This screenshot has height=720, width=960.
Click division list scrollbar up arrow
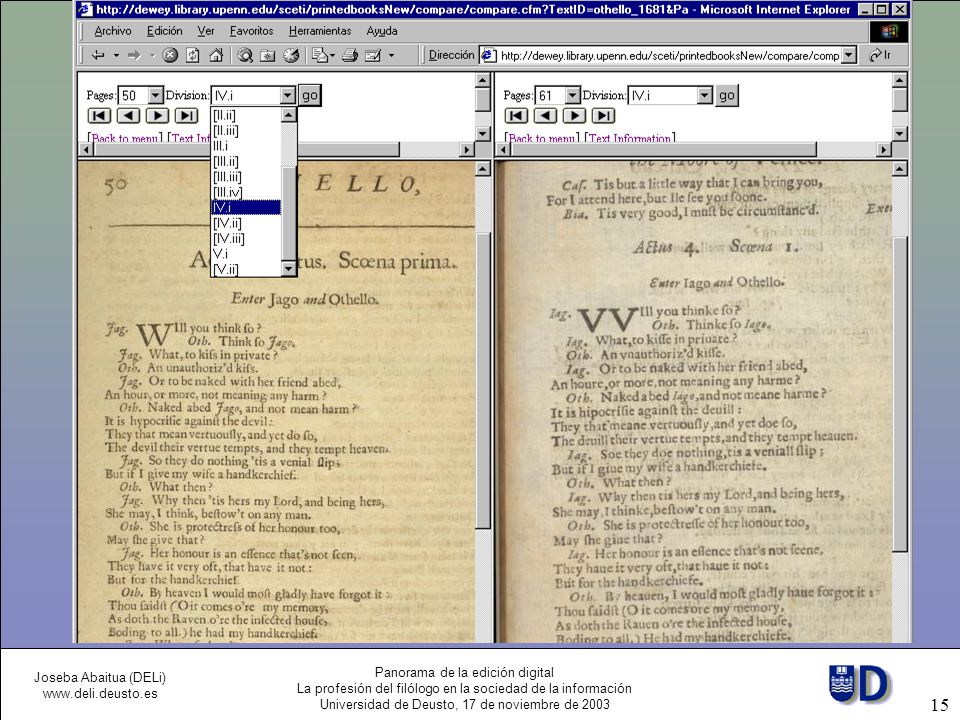[289, 114]
